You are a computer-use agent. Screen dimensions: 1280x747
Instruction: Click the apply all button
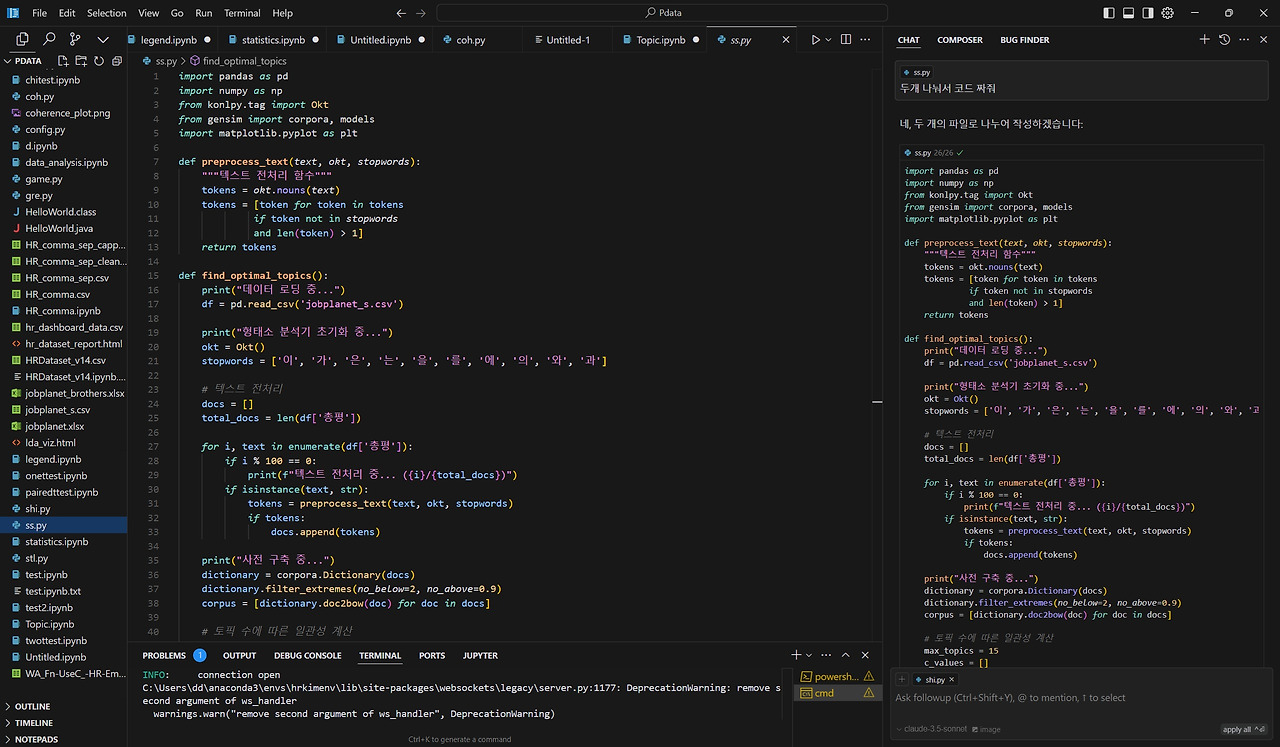1240,729
